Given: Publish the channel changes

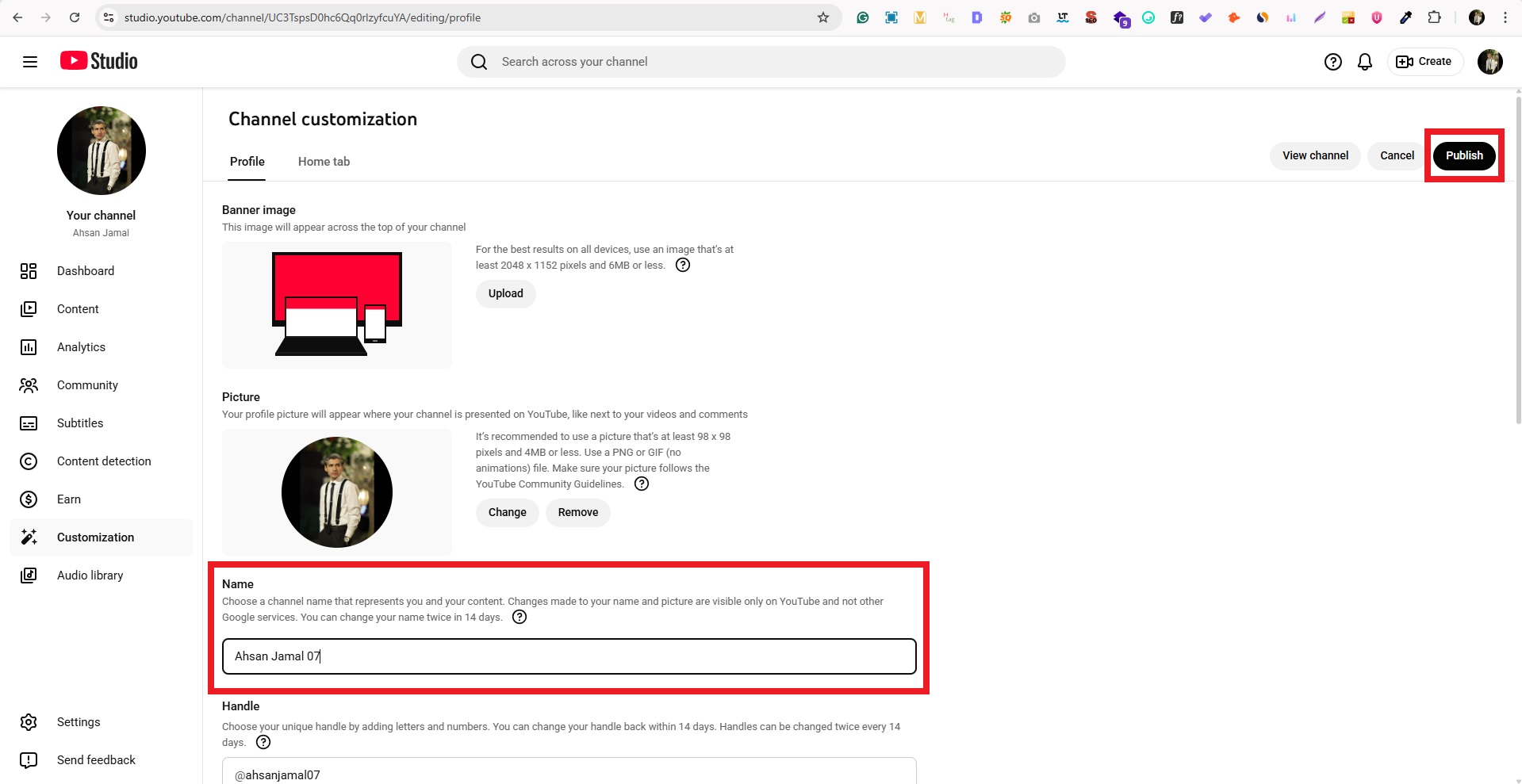Looking at the screenshot, I should tap(1463, 155).
